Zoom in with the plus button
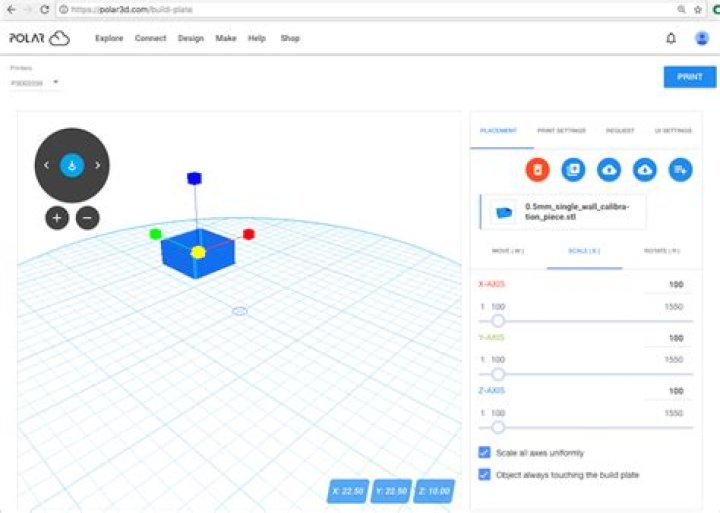The width and height of the screenshot is (720, 513). [56, 217]
